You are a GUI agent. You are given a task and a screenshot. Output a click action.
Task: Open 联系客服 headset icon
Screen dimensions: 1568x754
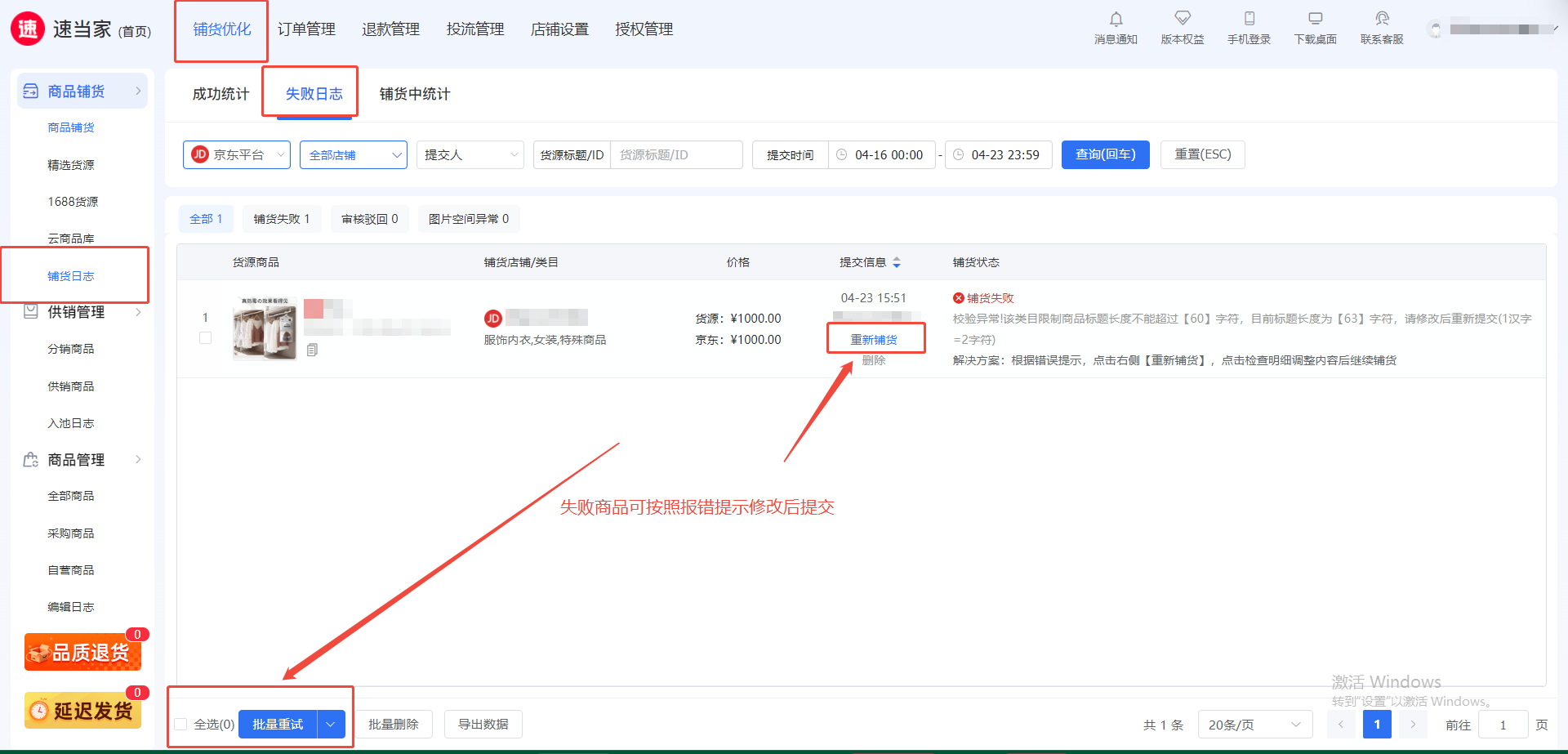click(1381, 19)
